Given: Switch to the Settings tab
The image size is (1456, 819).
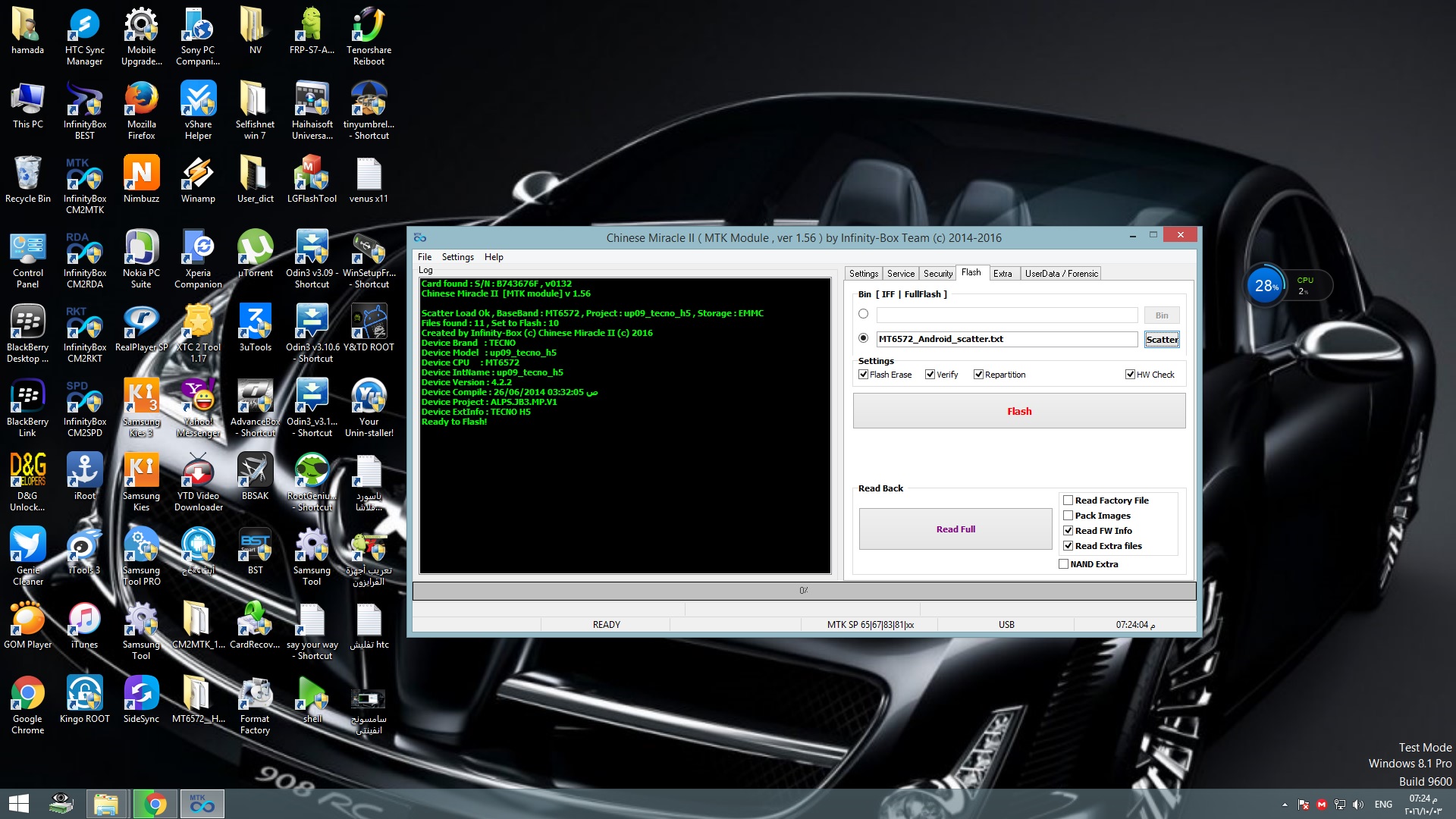Looking at the screenshot, I should coord(864,274).
